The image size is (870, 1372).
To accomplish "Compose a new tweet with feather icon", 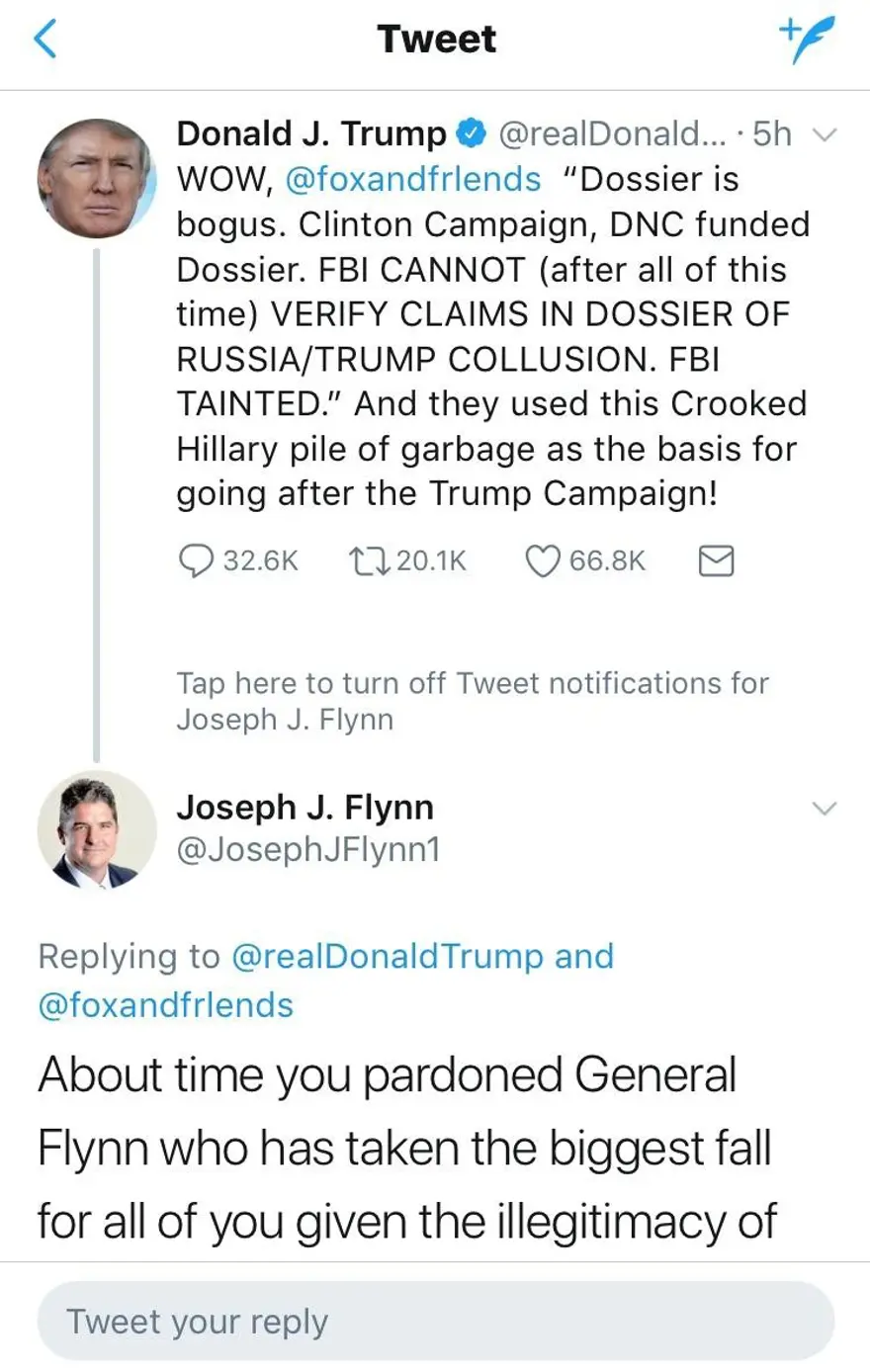I will click(x=806, y=39).
